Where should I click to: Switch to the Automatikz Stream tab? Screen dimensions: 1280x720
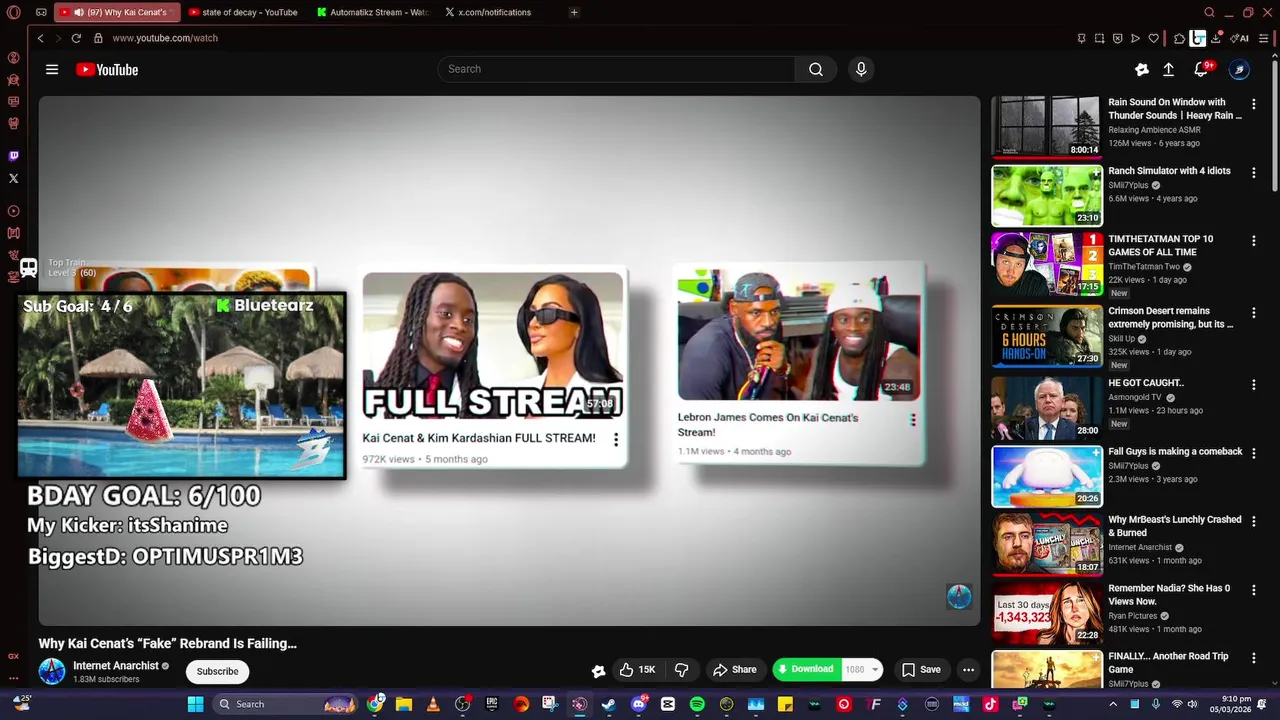pos(372,12)
